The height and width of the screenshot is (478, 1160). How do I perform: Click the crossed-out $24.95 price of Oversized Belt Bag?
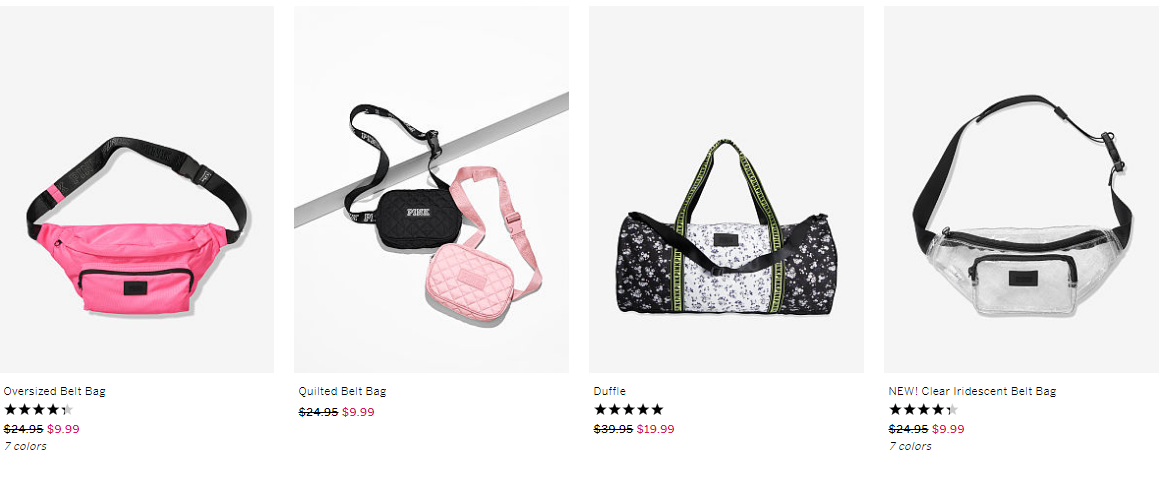point(24,429)
